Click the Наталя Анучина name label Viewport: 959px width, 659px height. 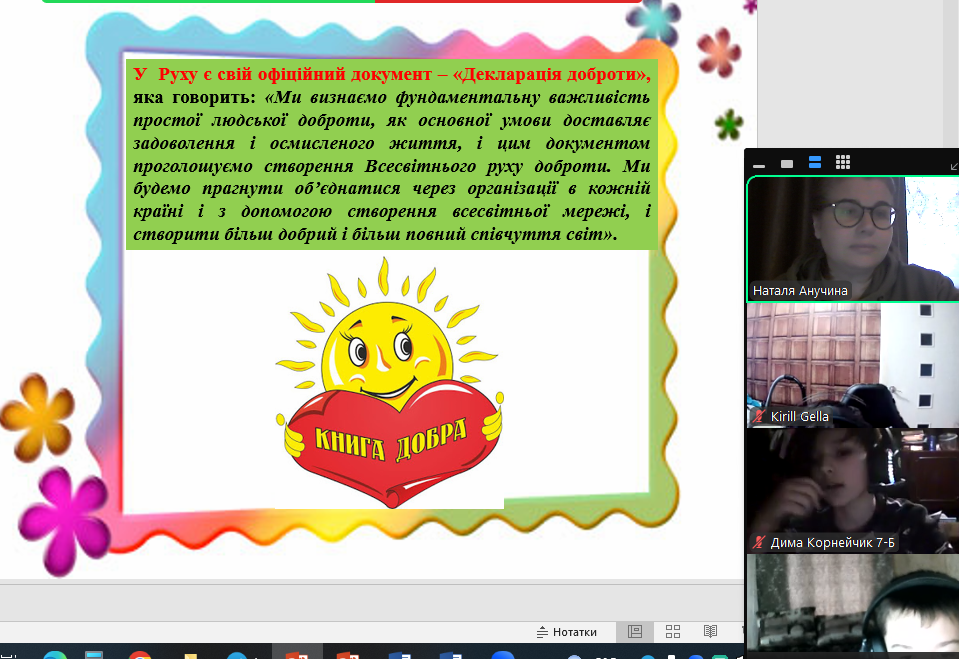tap(800, 291)
